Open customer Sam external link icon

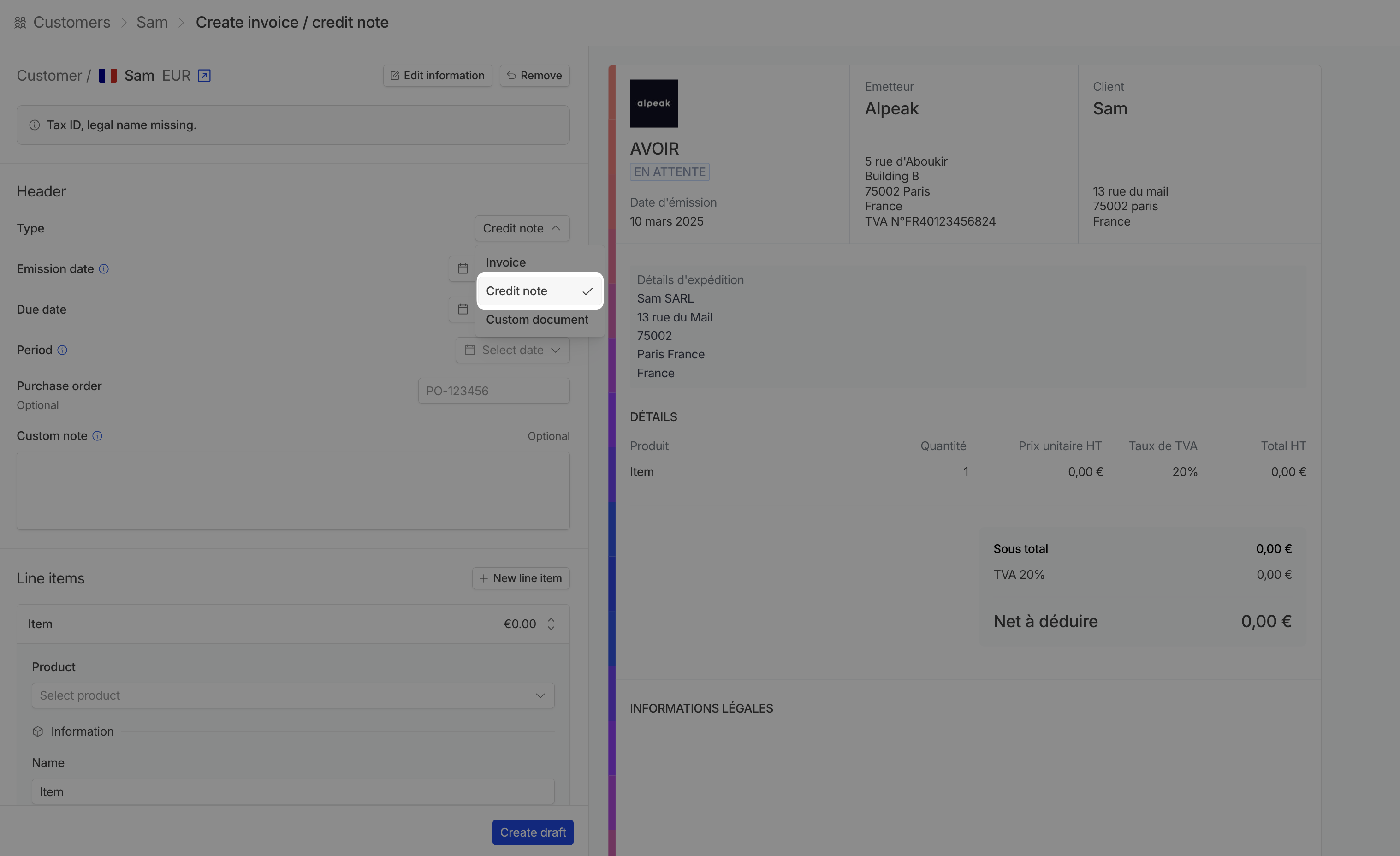(204, 76)
